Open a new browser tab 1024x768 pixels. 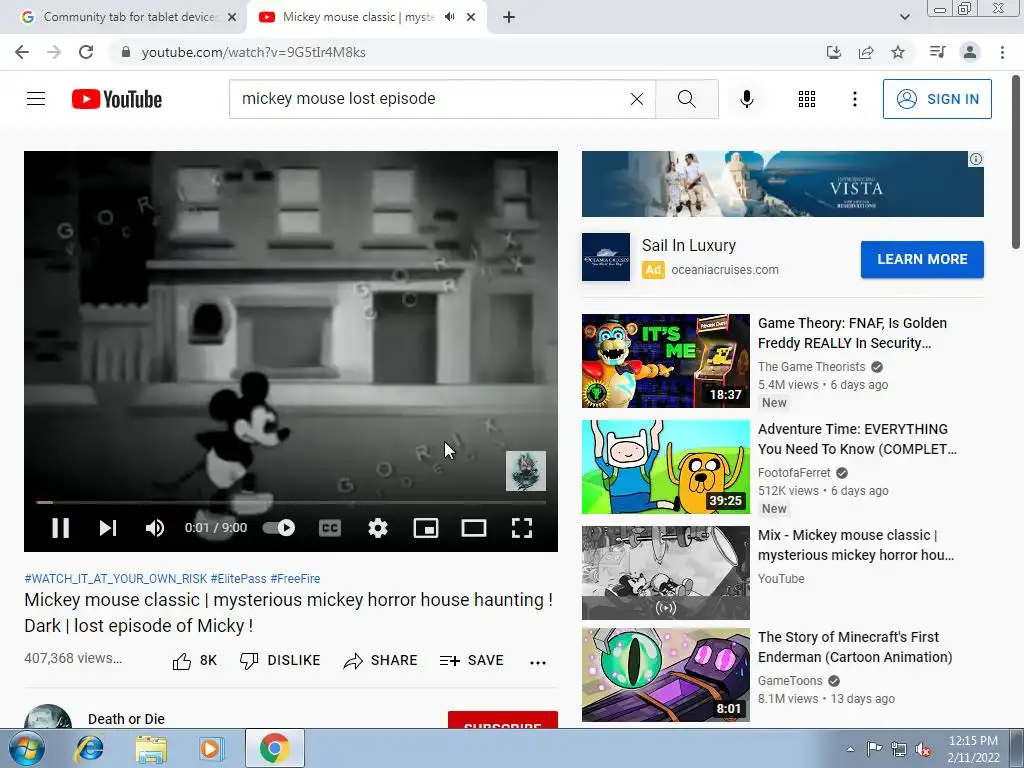(x=509, y=17)
